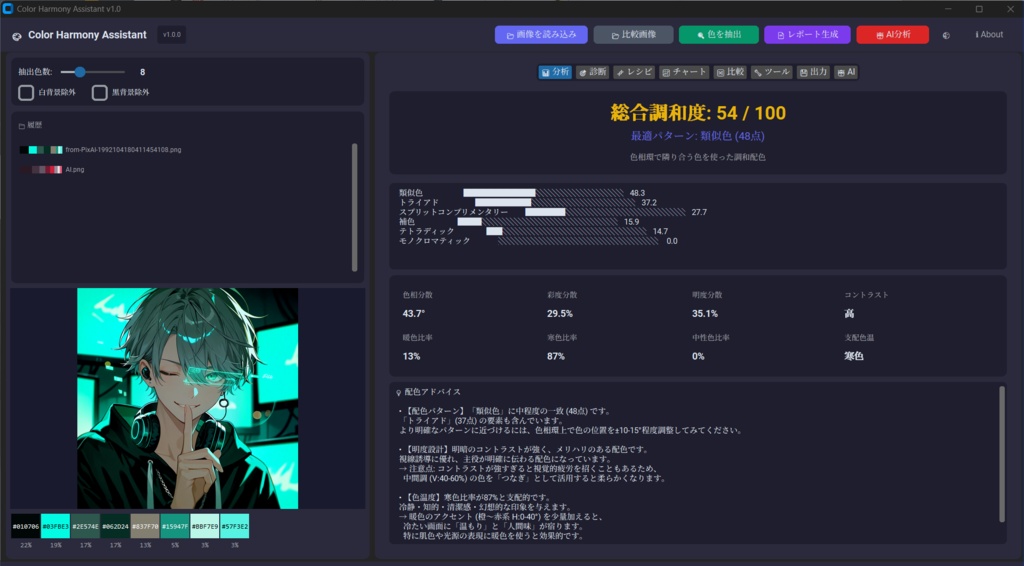
Task: Select history item AI.png
Action: pyautogui.click(x=52, y=169)
